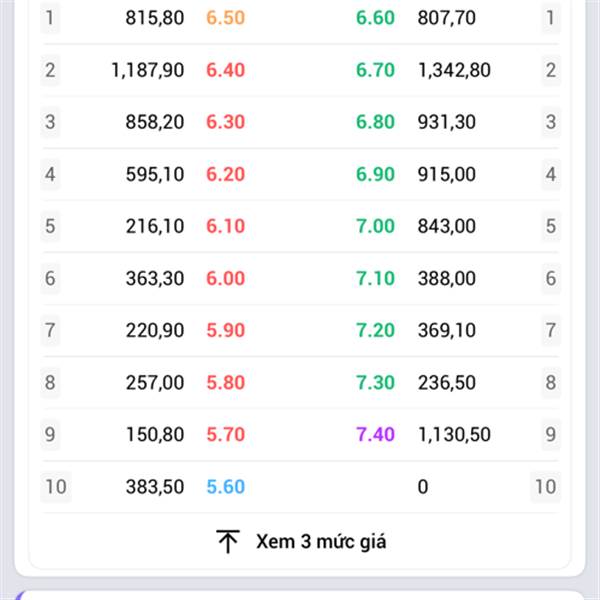Tap ask volume 1,130,50
This screenshot has height=600, width=600.
tap(454, 435)
